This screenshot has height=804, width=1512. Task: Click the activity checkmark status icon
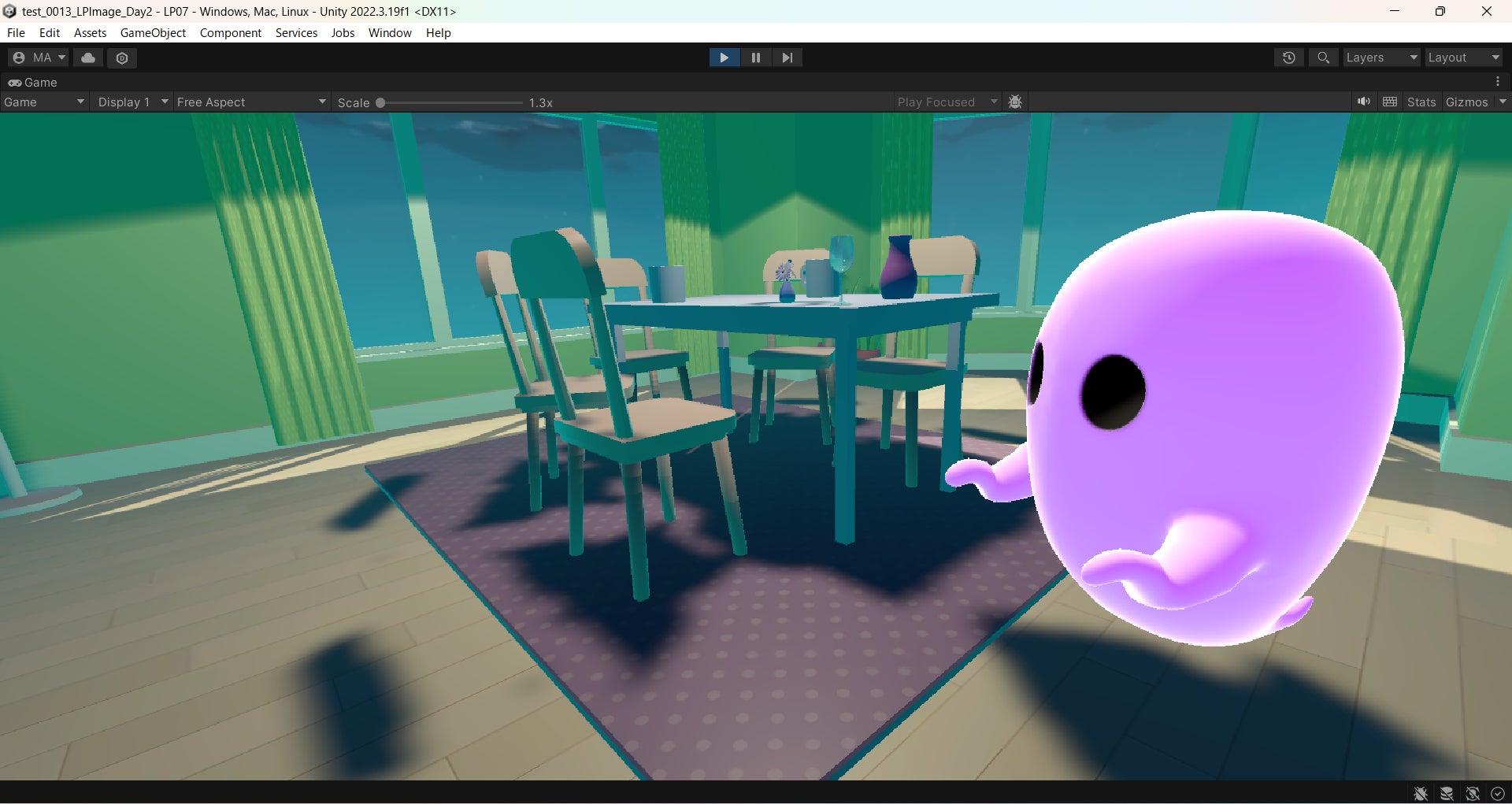(x=1498, y=793)
